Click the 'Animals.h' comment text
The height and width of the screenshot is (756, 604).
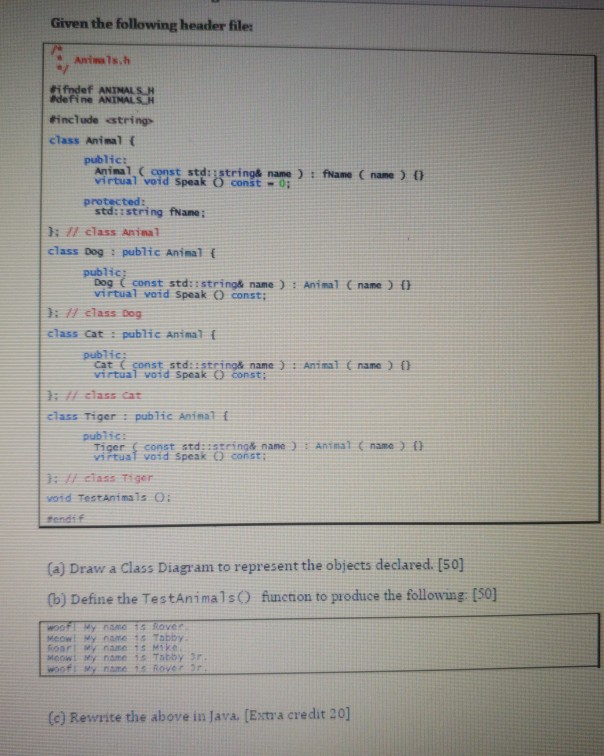pyautogui.click(x=102, y=60)
